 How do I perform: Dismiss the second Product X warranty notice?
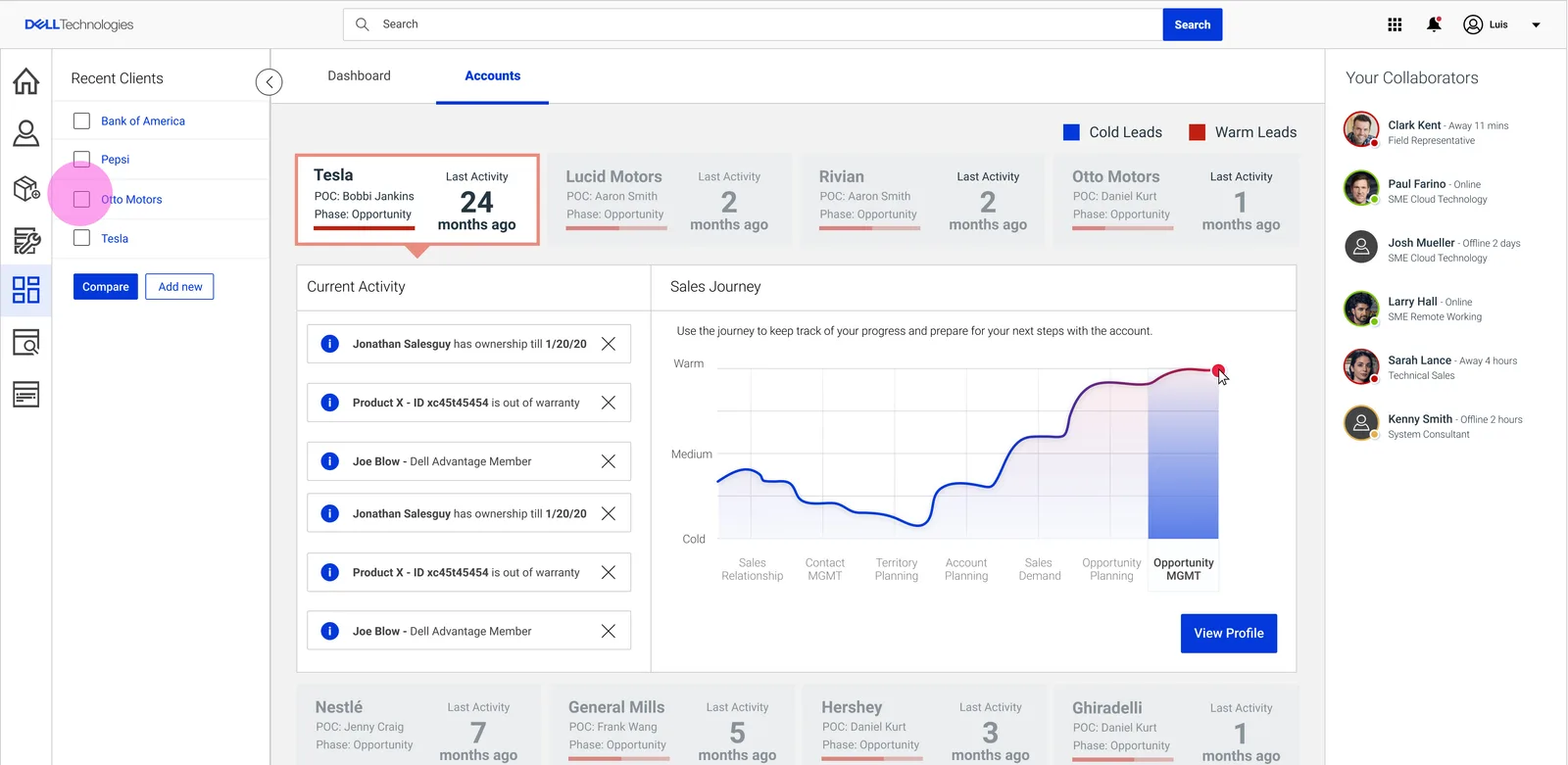[x=609, y=572]
